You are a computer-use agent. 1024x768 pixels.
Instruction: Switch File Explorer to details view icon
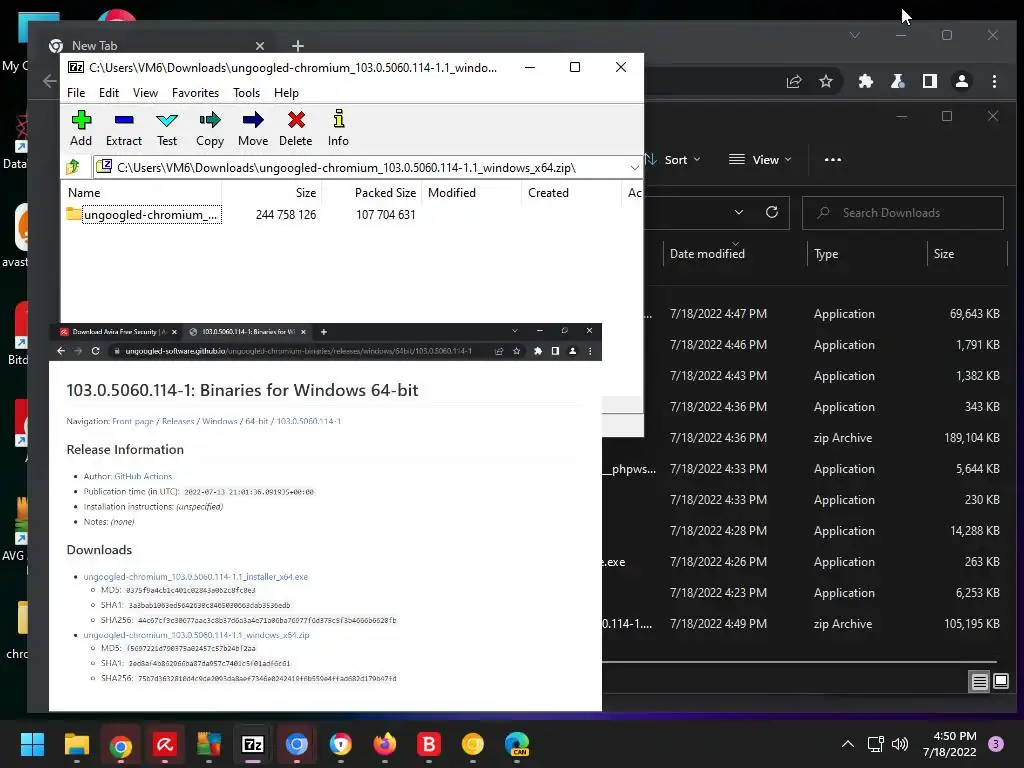point(979,682)
